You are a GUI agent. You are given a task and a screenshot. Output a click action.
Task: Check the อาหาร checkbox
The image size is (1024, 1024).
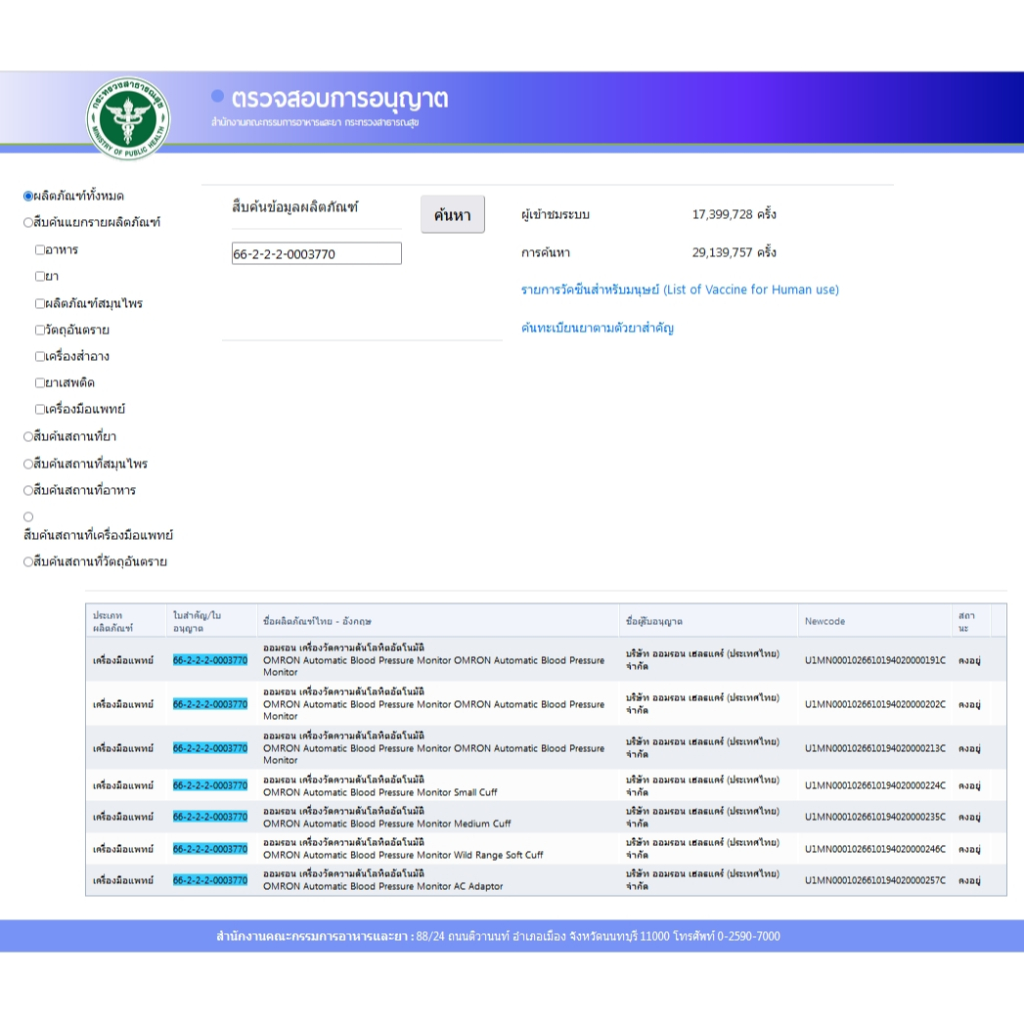[40, 250]
